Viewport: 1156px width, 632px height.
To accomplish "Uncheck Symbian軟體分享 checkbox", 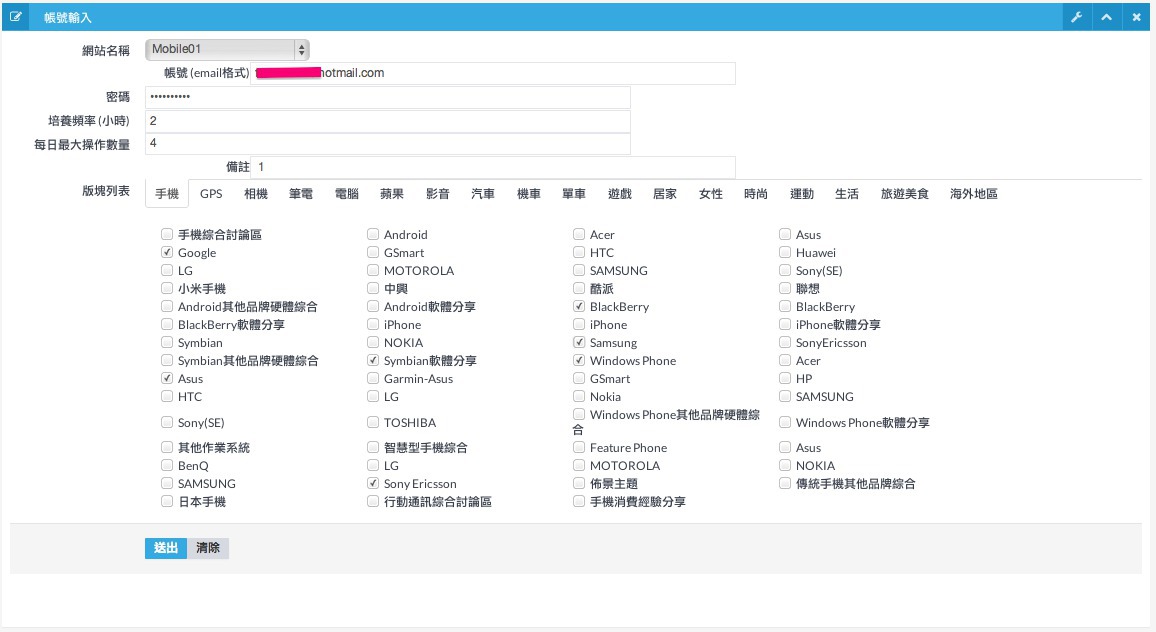I will [373, 361].
